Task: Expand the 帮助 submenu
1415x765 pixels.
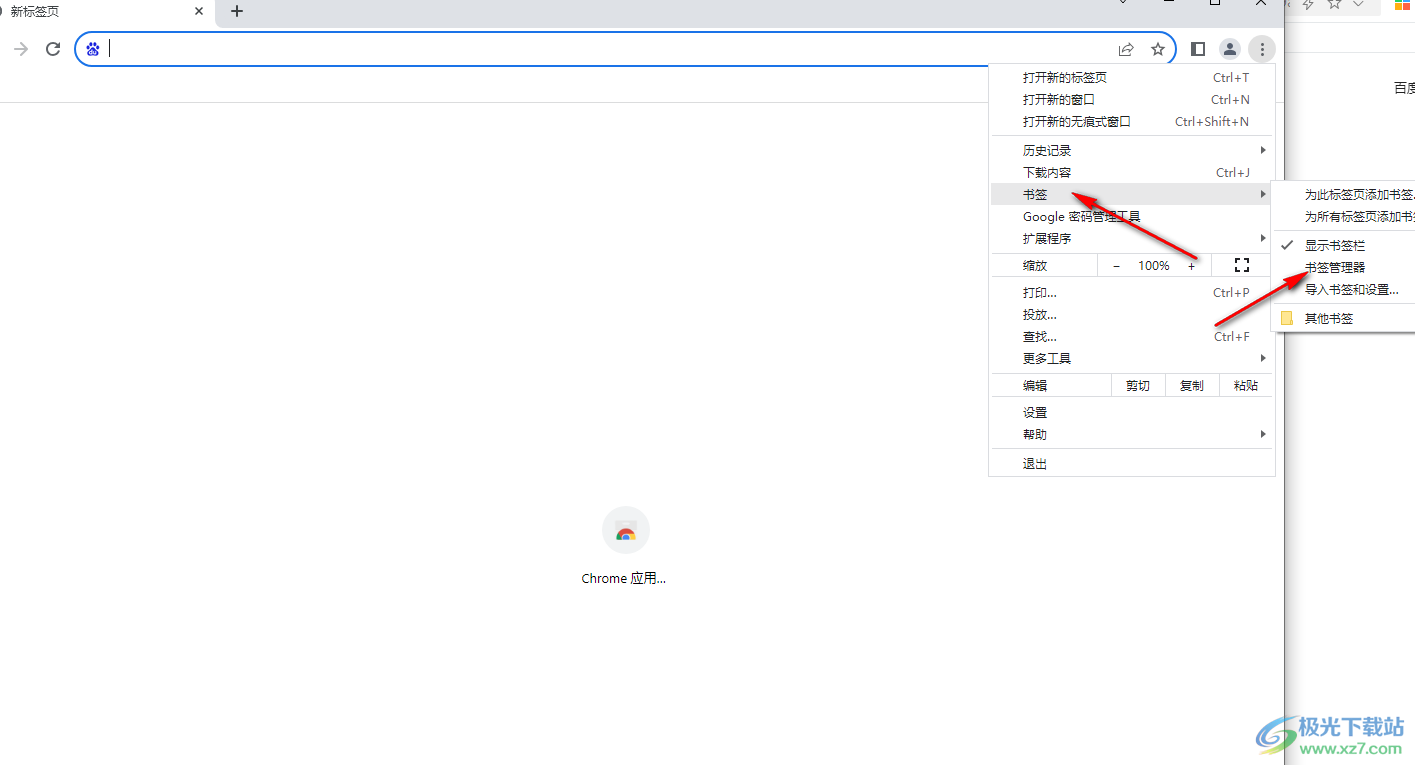Action: (x=1132, y=434)
